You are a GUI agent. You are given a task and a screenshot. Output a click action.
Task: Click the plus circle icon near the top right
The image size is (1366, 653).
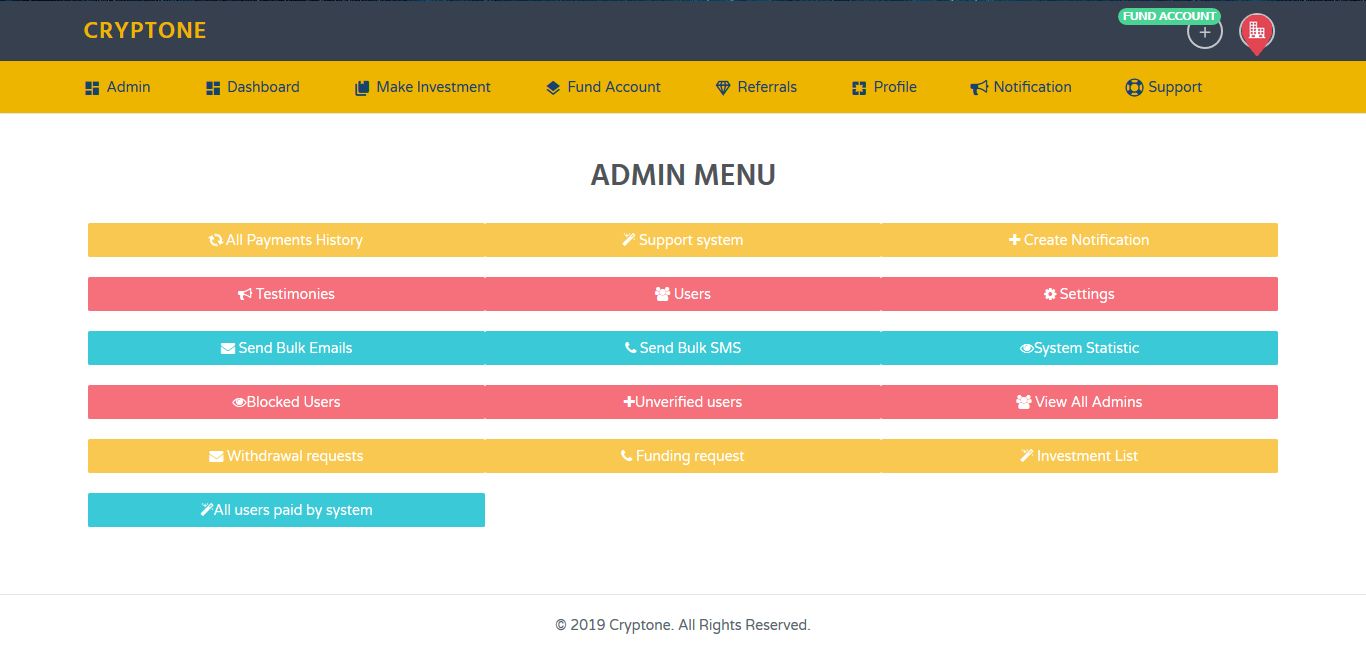pos(1204,32)
